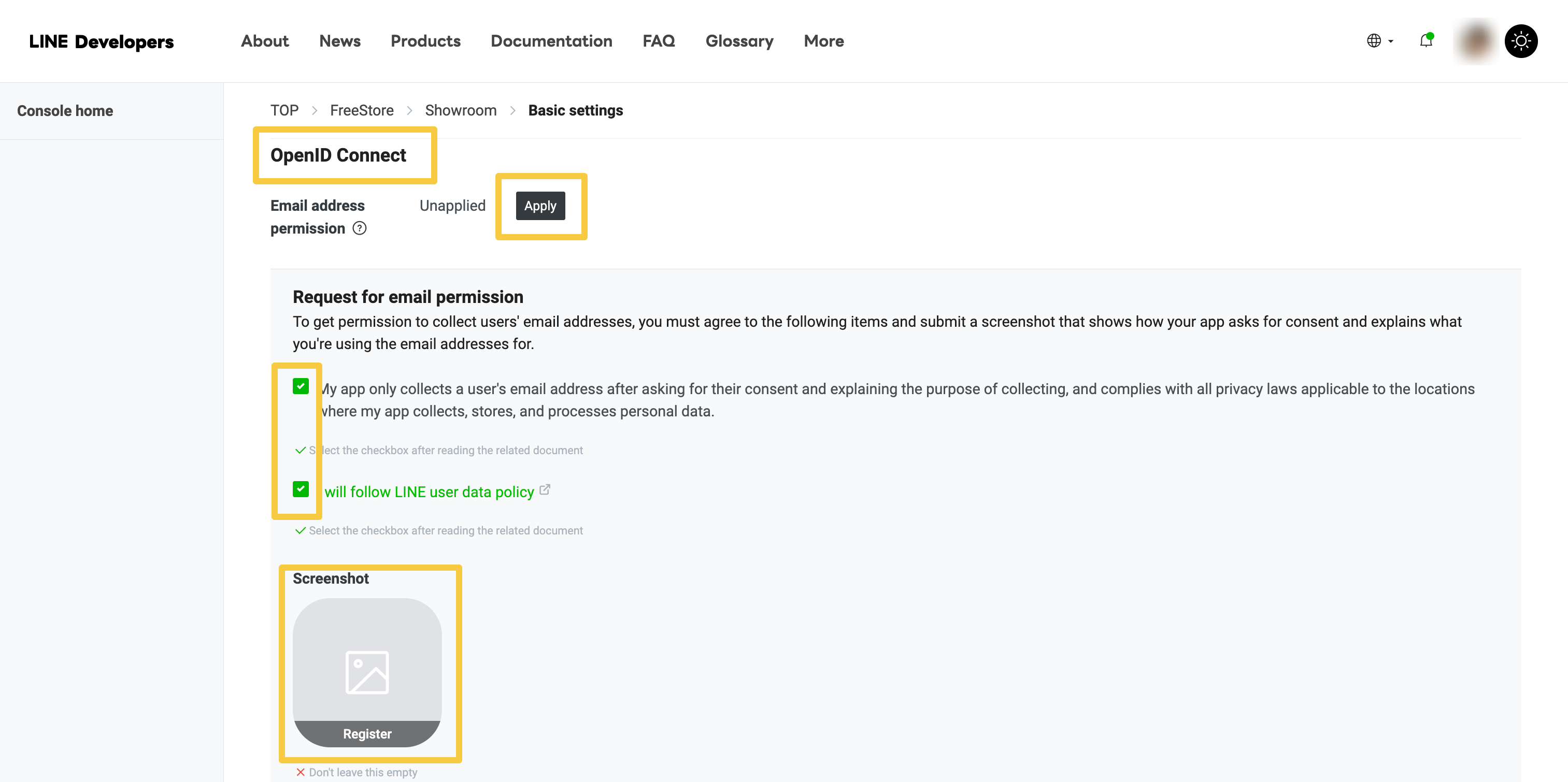Open the LINE user data policy link
Image resolution: width=1568 pixels, height=782 pixels.
[x=429, y=491]
